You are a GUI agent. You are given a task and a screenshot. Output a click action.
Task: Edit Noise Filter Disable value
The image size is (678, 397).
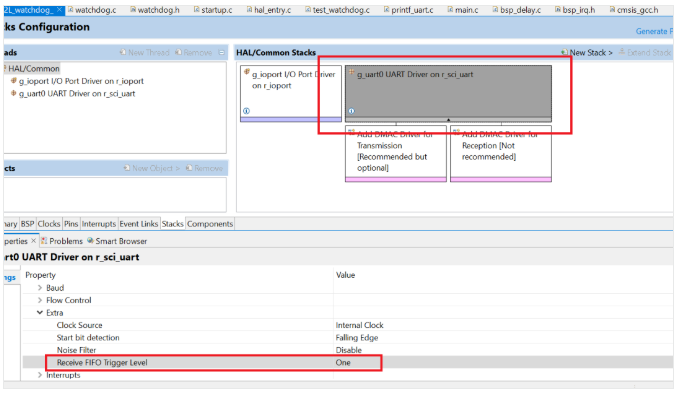click(349, 350)
